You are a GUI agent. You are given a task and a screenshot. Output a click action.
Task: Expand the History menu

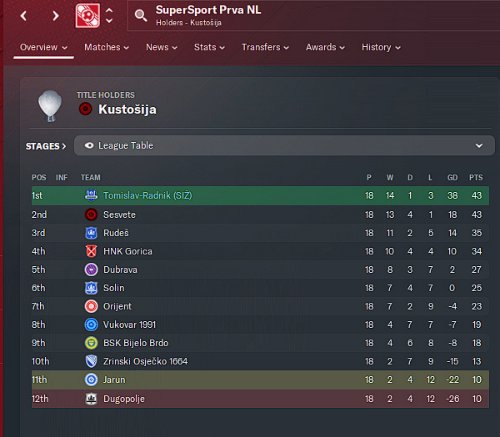coord(381,47)
